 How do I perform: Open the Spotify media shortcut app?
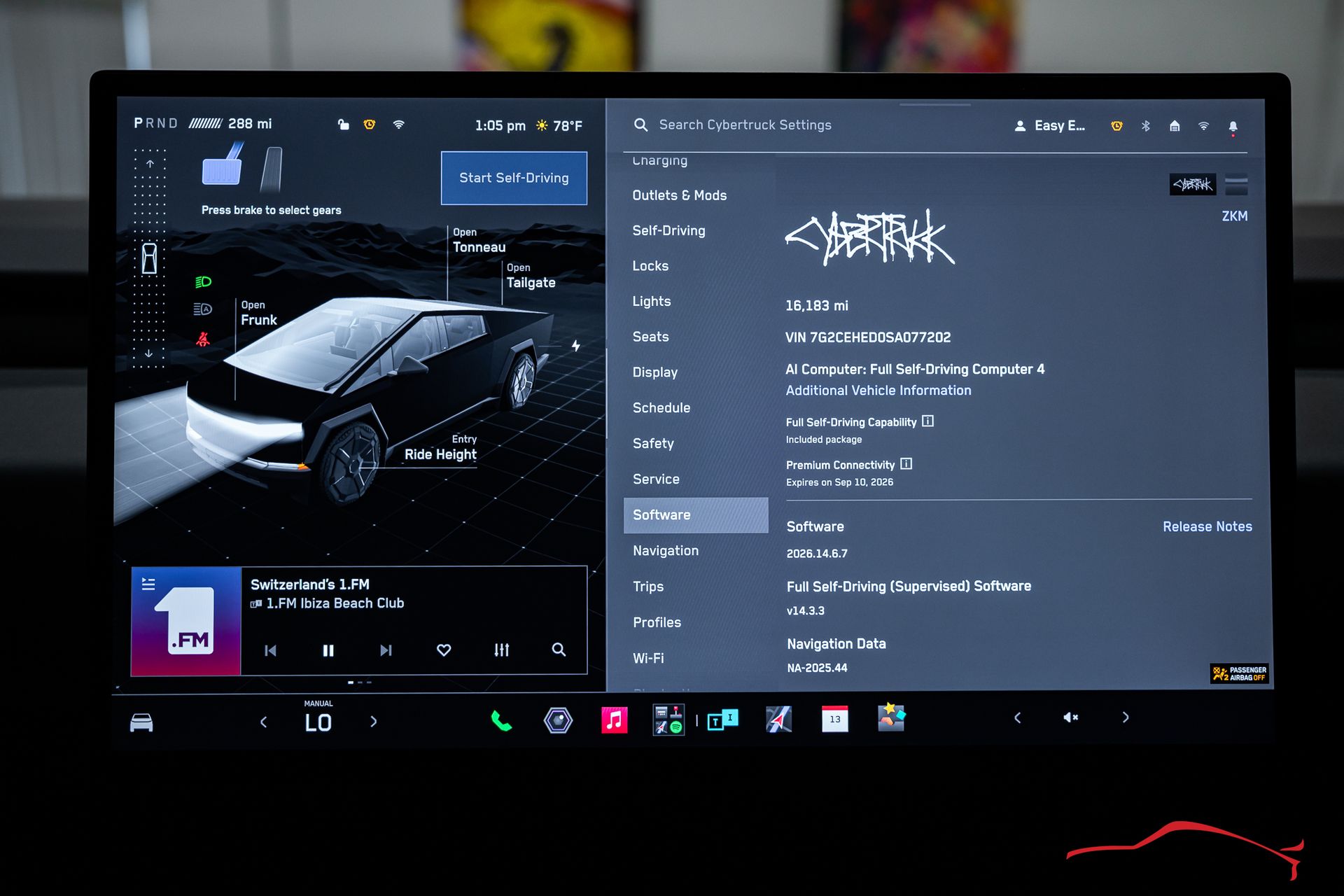[x=668, y=720]
